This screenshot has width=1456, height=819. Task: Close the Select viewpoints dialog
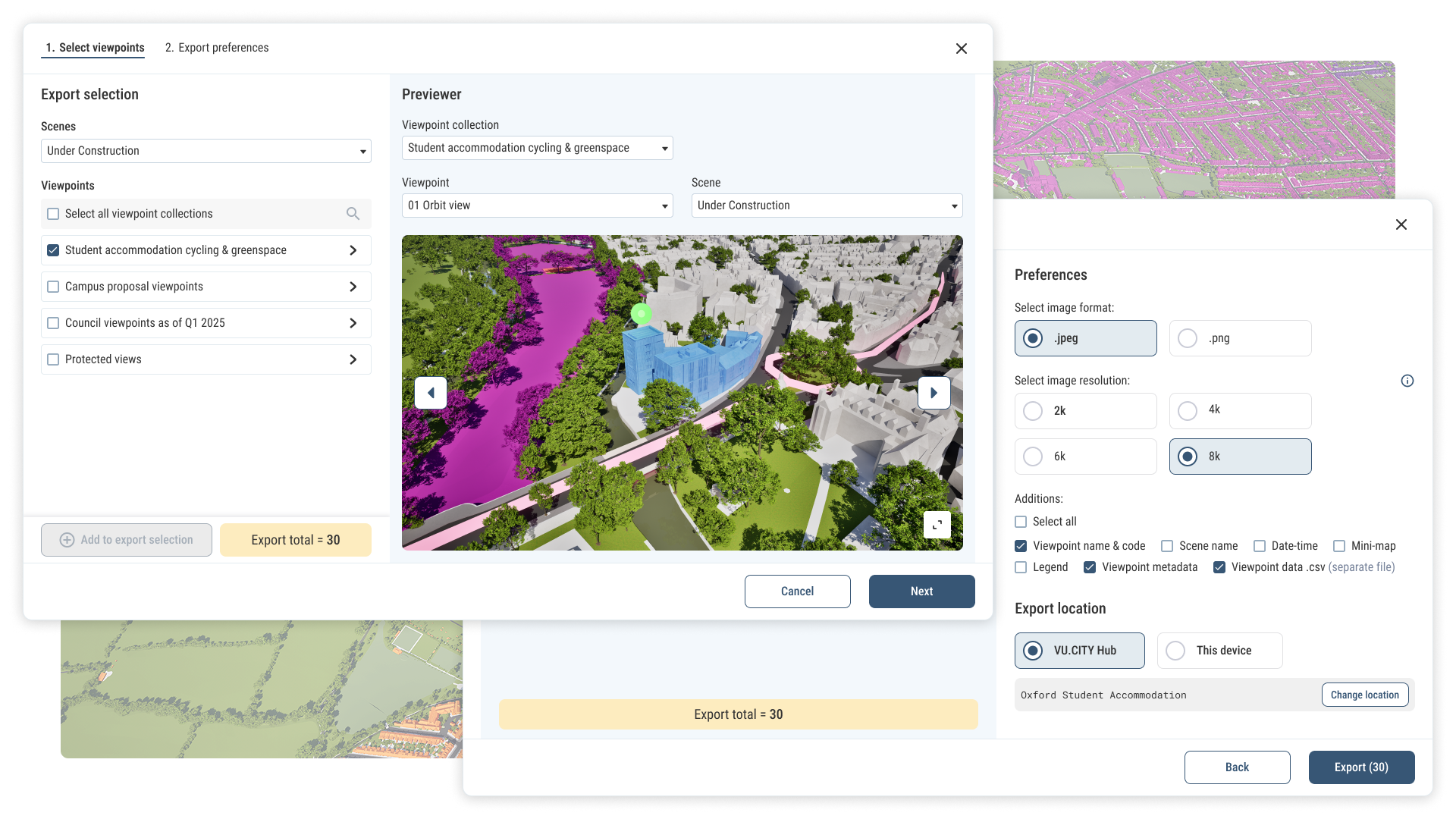[962, 49]
